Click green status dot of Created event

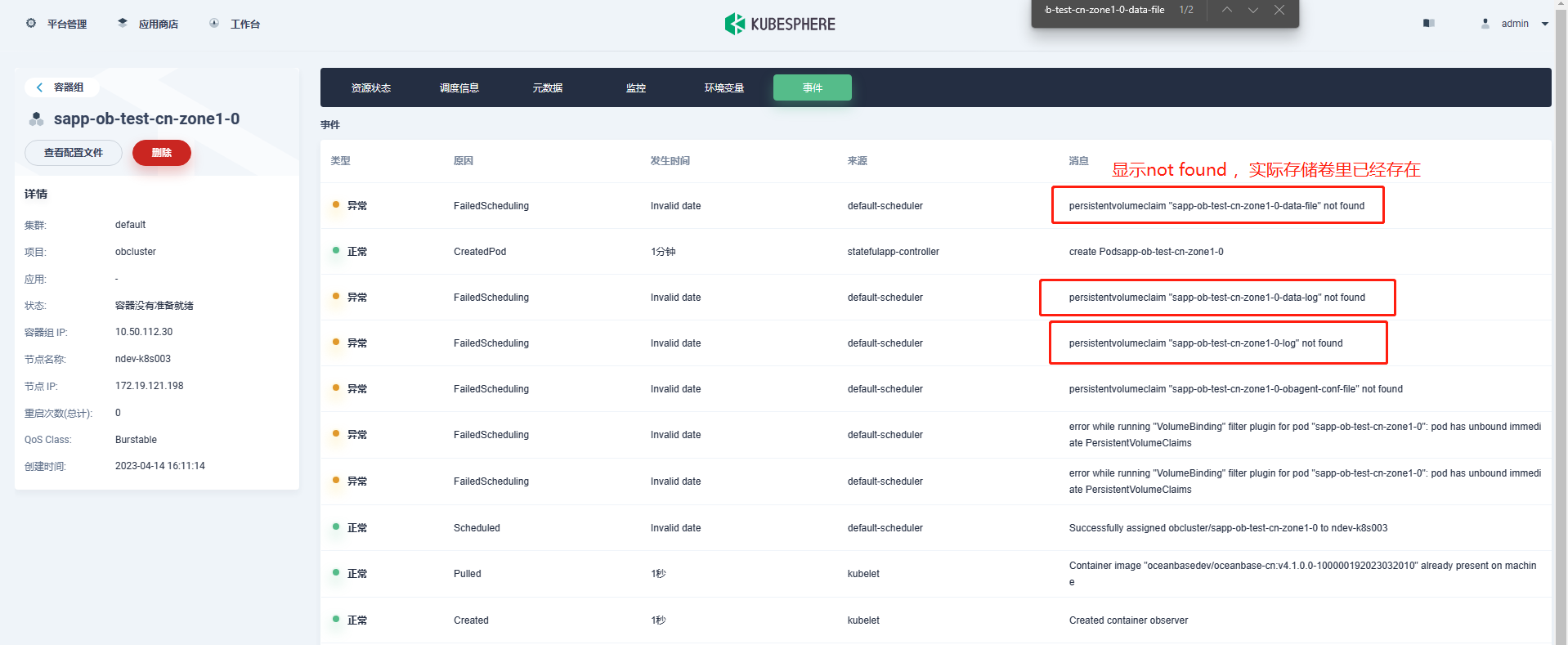click(336, 619)
